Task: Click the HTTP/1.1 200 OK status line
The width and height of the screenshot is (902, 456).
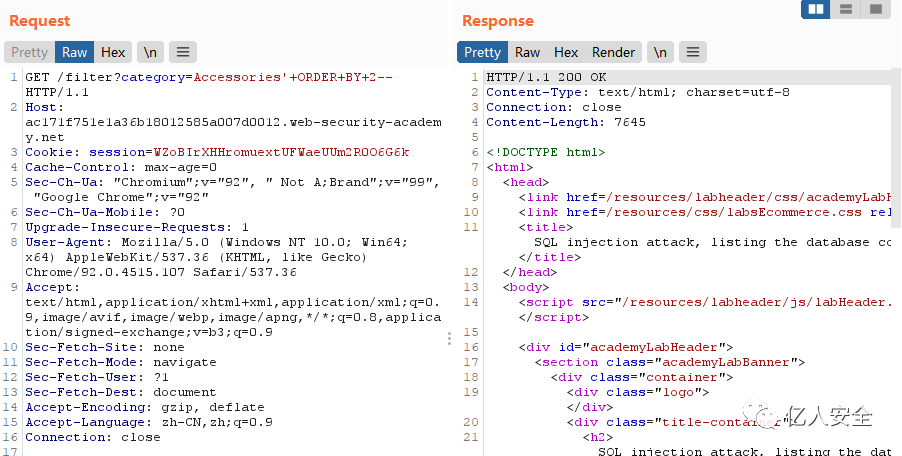Action: (546, 77)
